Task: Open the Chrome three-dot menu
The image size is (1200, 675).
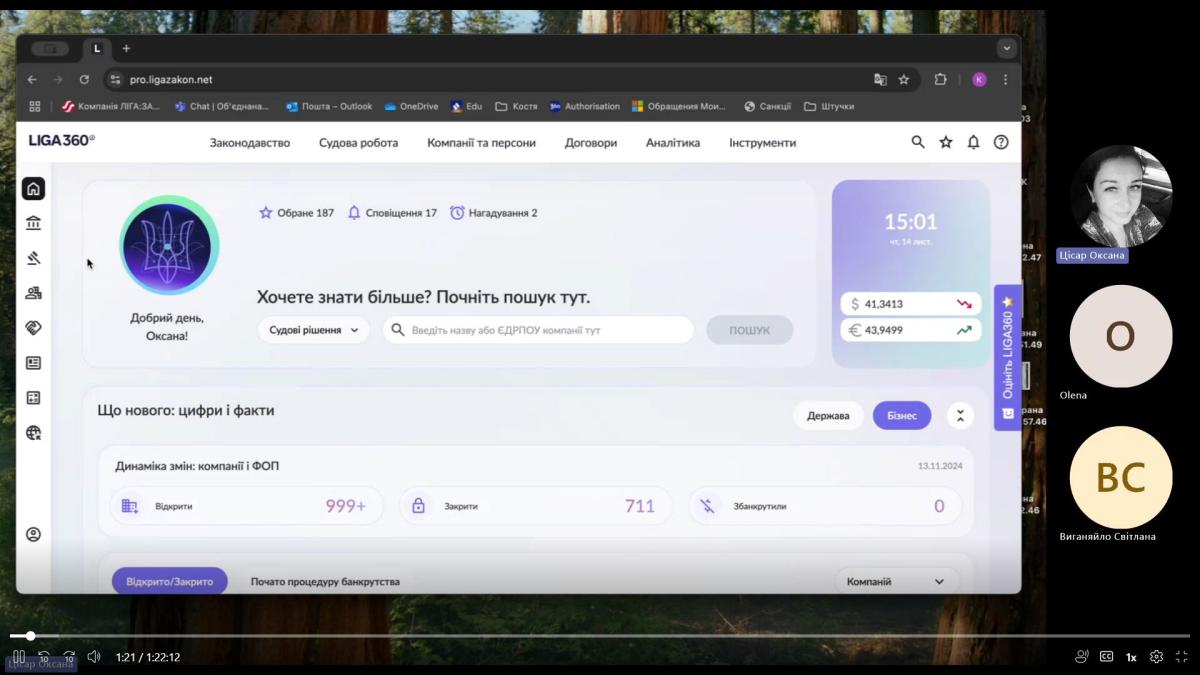Action: point(1005,79)
